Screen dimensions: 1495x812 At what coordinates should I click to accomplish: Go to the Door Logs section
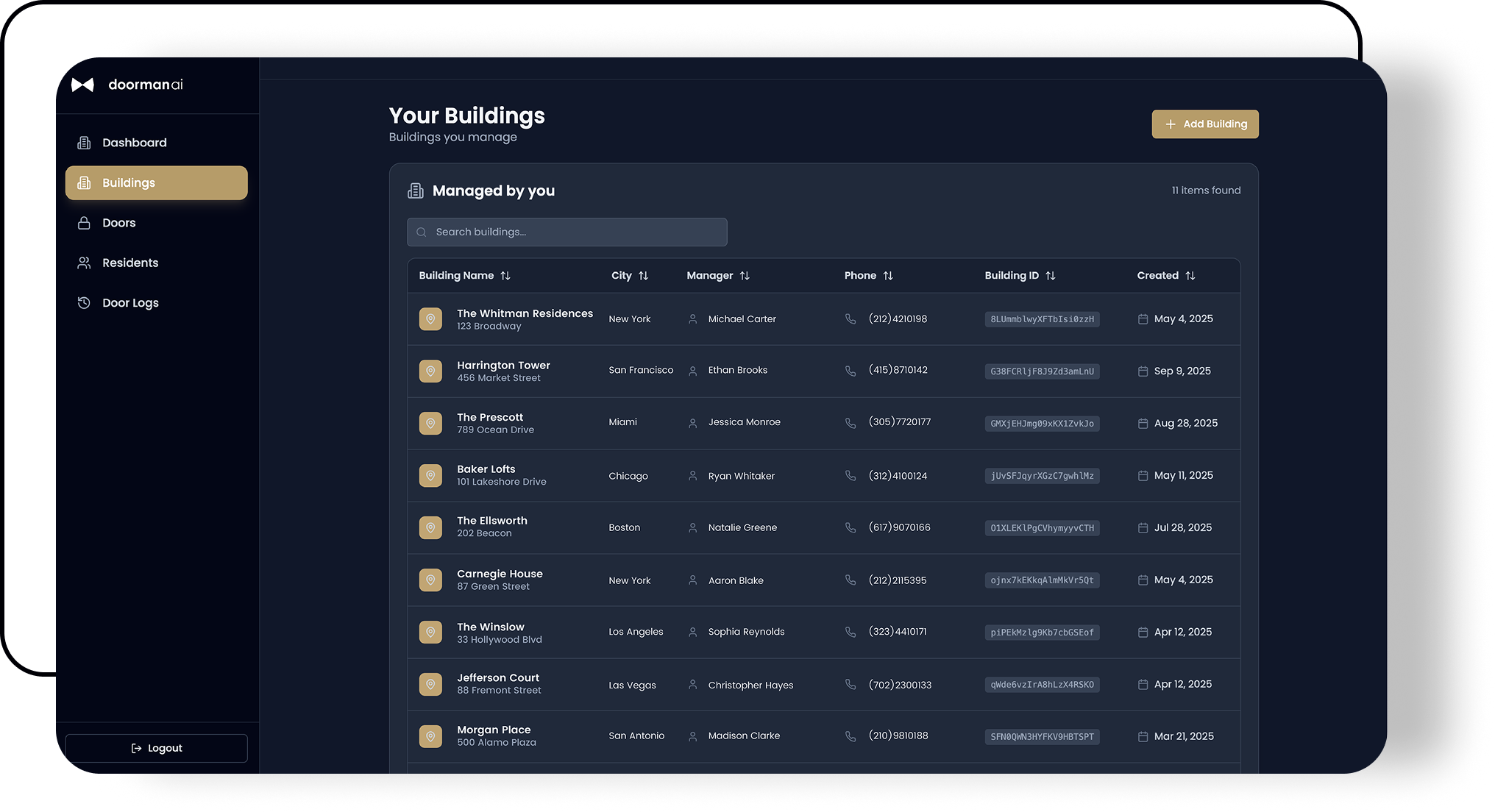(x=130, y=303)
